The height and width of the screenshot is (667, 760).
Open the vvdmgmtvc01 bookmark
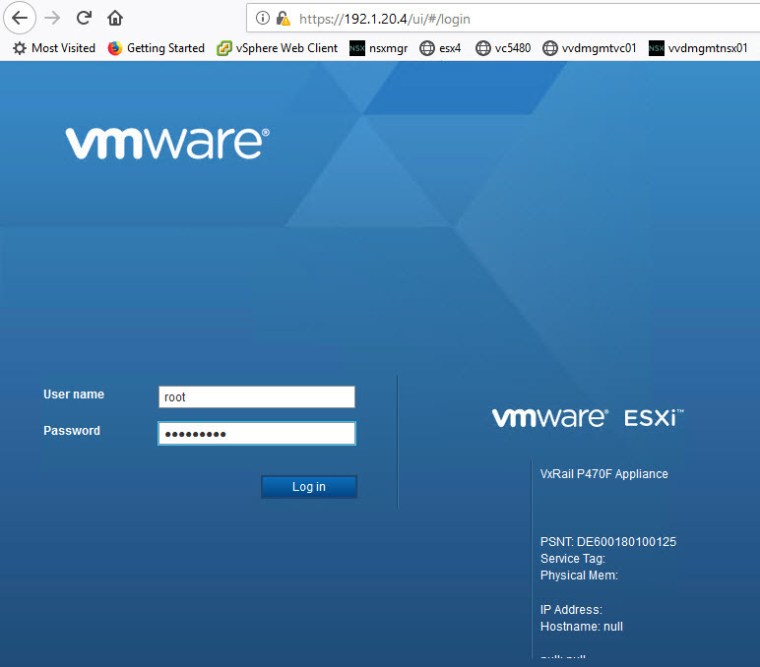point(589,48)
